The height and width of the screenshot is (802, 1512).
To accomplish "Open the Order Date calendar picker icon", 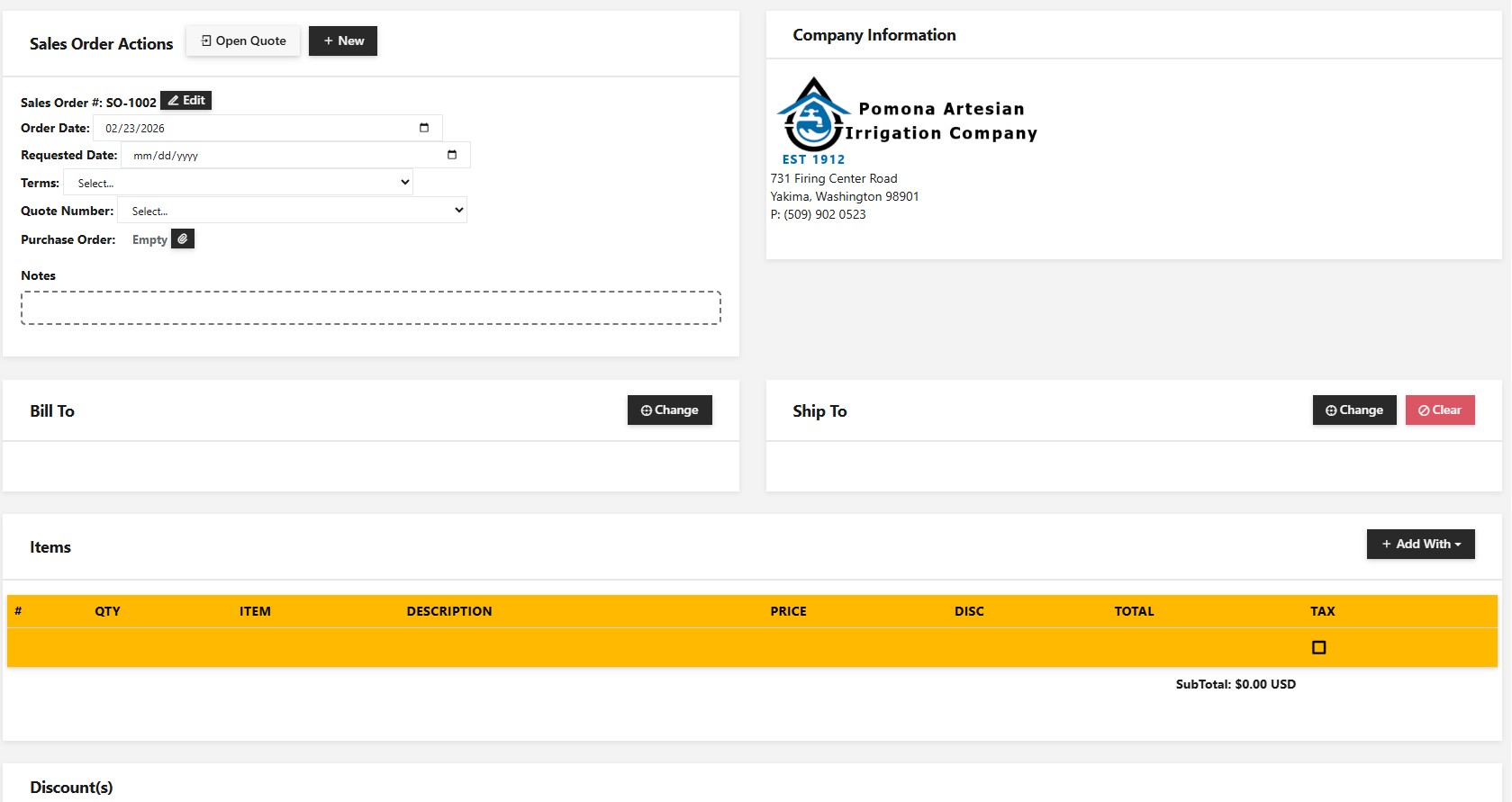I will click(x=424, y=128).
